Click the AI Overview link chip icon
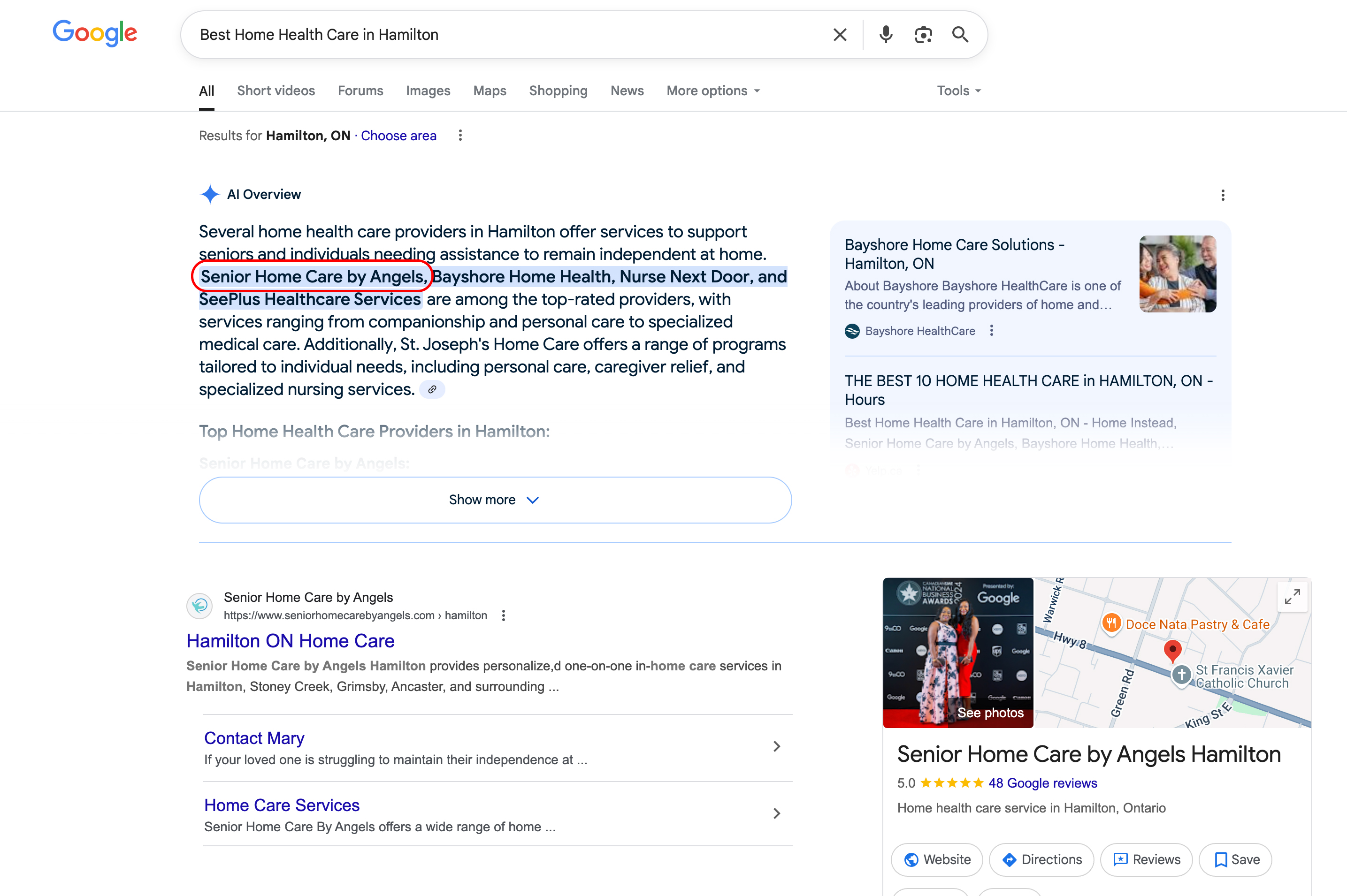 [432, 389]
